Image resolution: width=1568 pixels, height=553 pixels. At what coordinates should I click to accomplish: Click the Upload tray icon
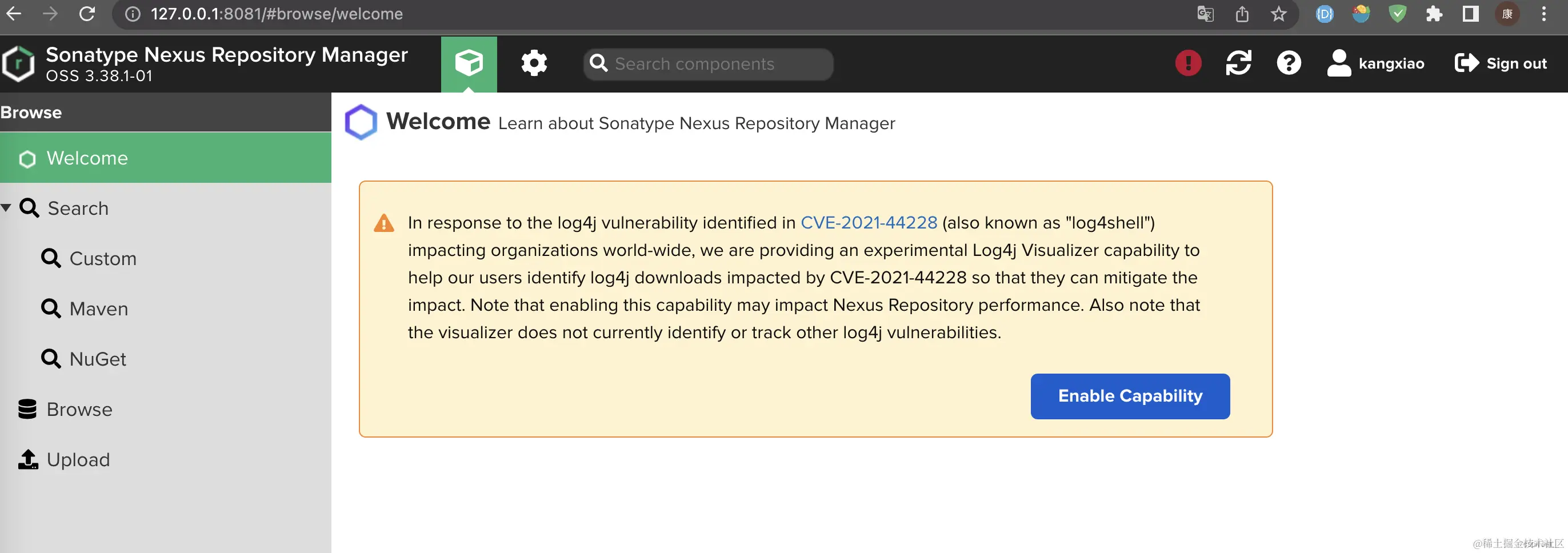(x=27, y=460)
